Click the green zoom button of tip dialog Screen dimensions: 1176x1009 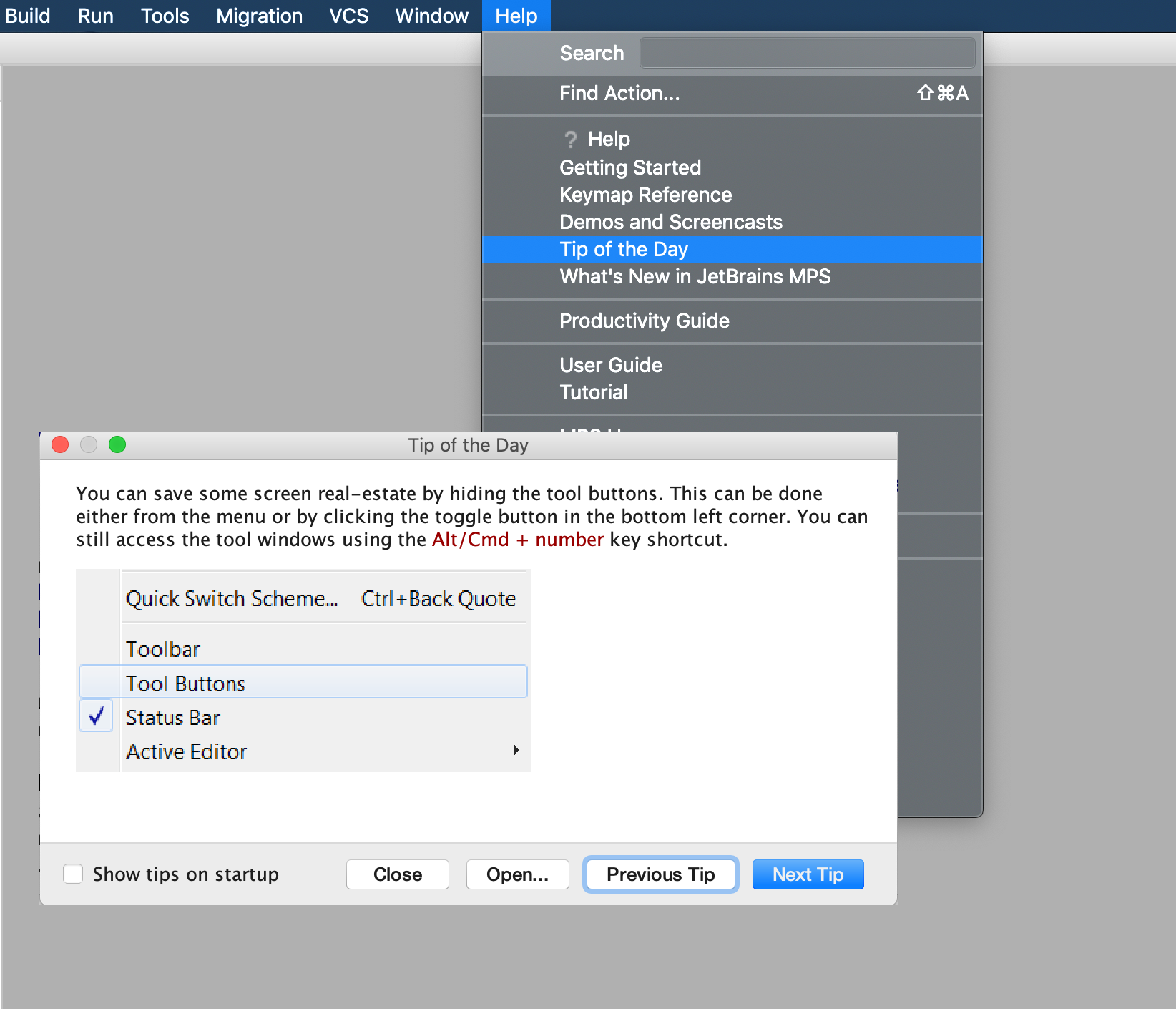coord(117,444)
